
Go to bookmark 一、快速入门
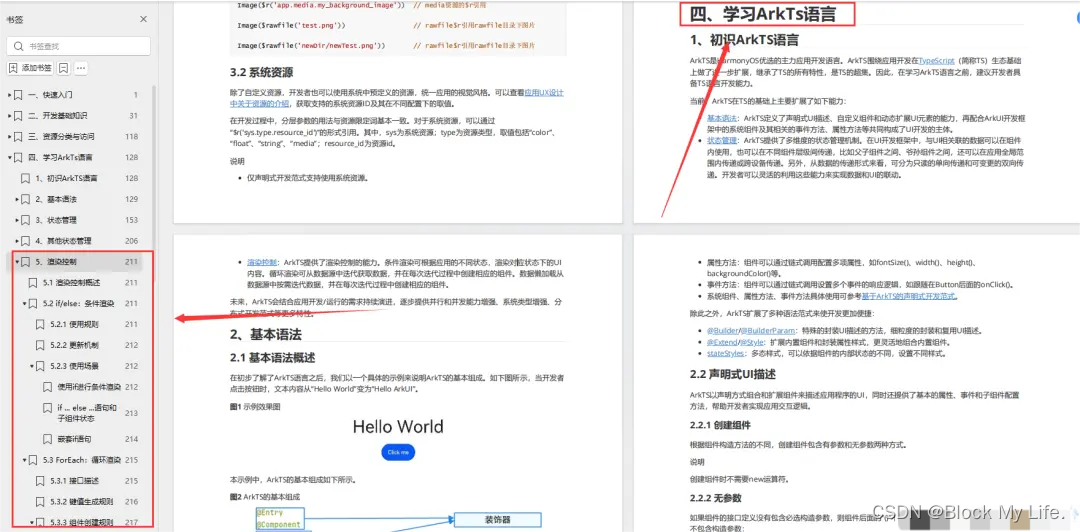click(50, 94)
